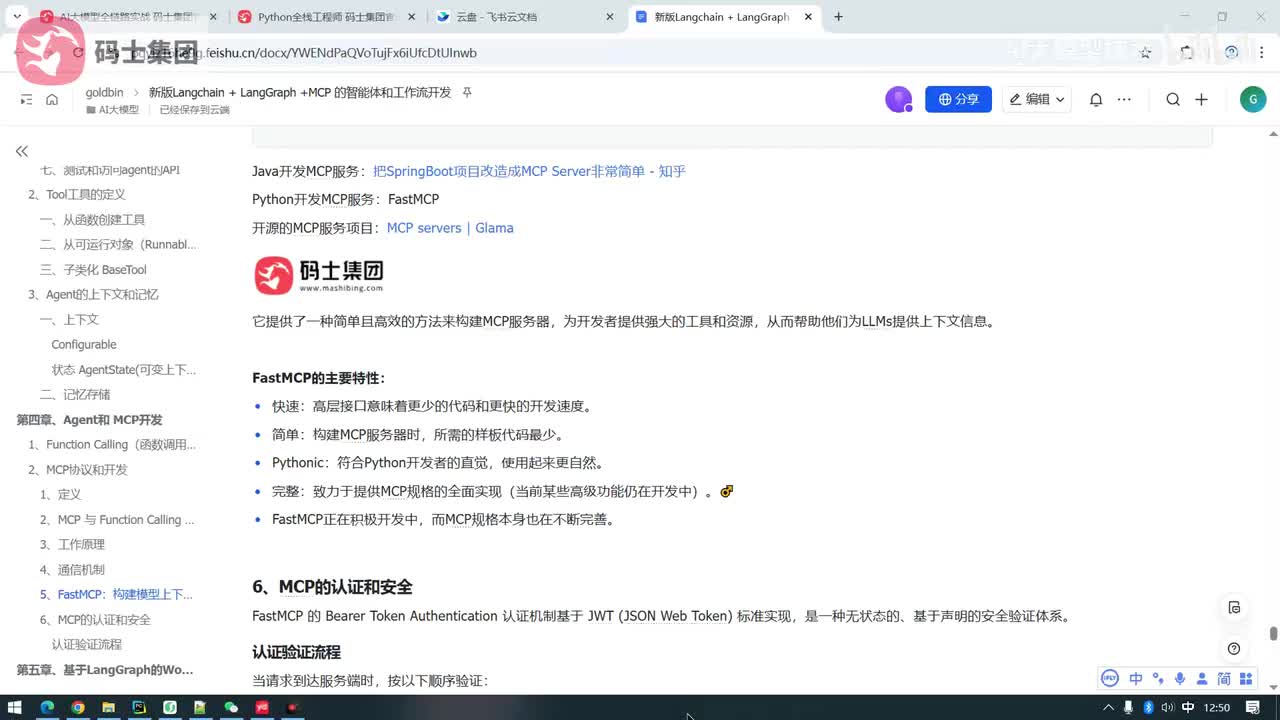This screenshot has width=1280, height=720.
Task: Click the iFLY input method logo
Action: coord(1110,679)
